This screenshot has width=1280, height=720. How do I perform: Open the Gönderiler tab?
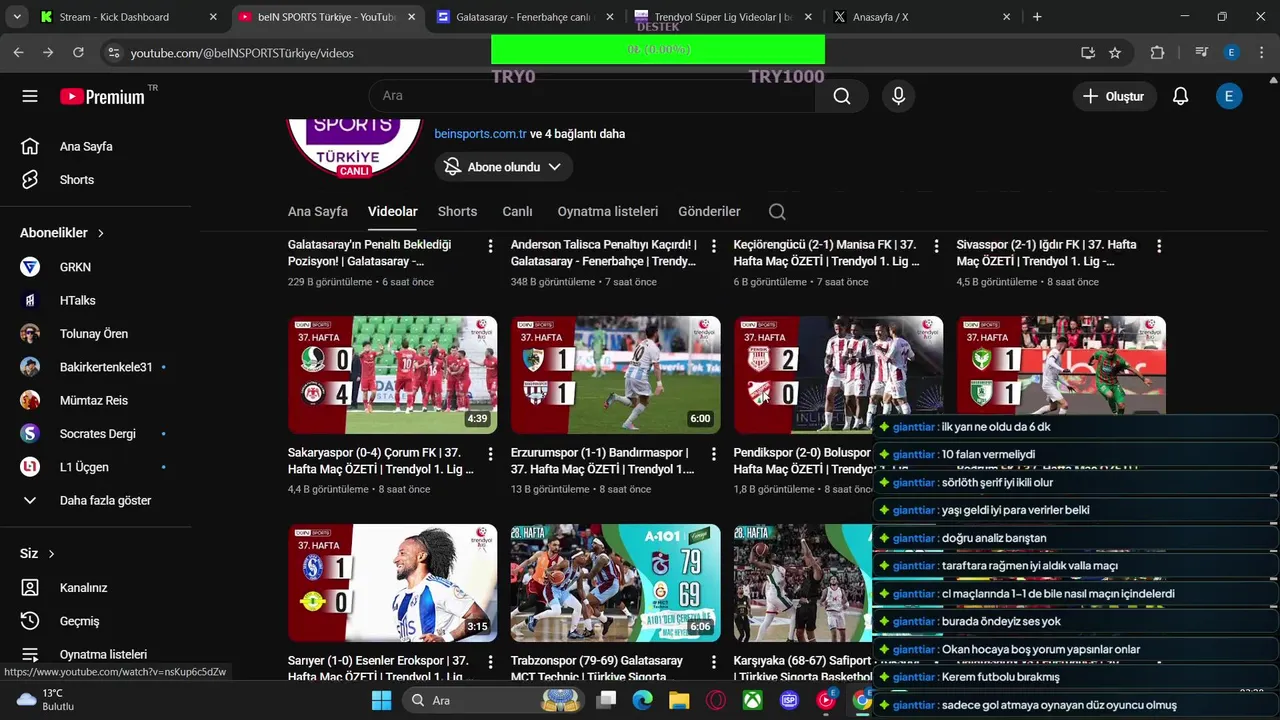[x=709, y=211]
